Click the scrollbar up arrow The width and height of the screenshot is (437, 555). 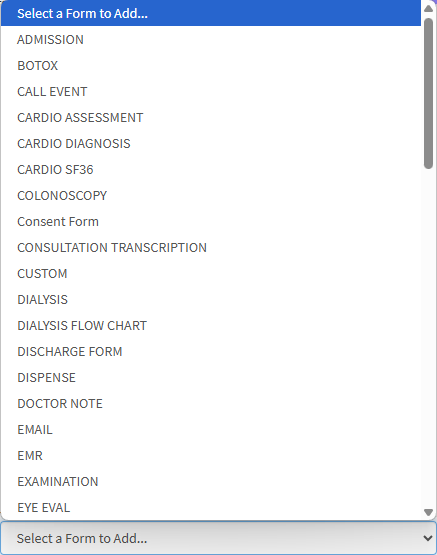click(x=429, y=8)
